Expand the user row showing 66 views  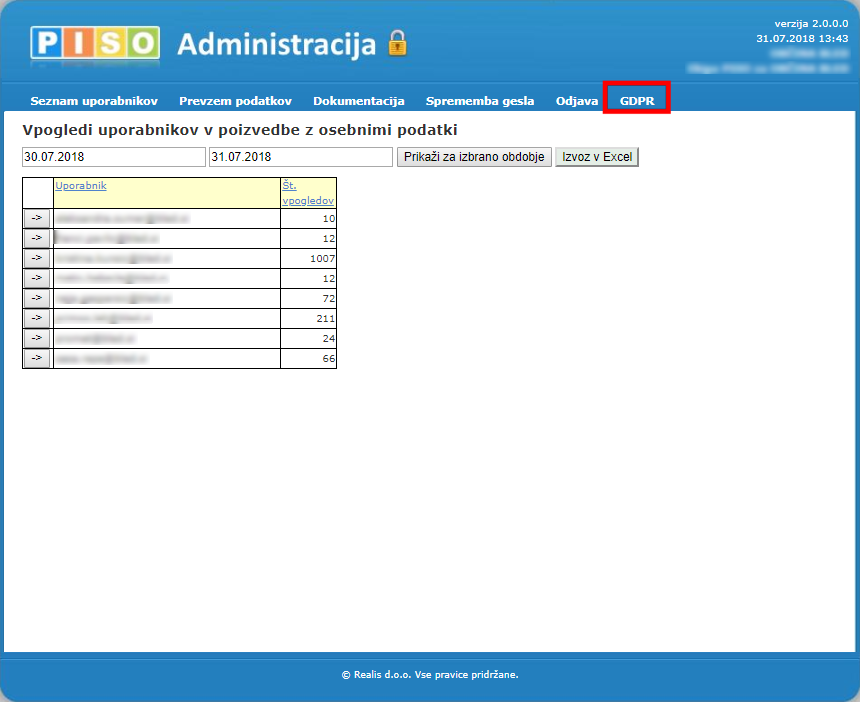tap(37, 358)
